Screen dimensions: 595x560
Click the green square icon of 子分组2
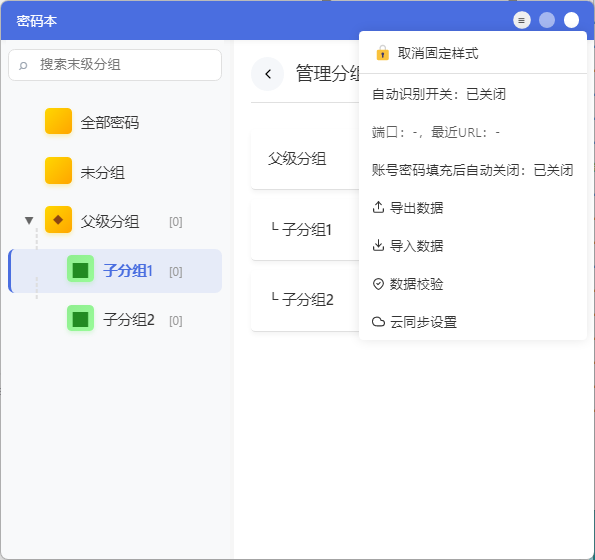[80, 318]
